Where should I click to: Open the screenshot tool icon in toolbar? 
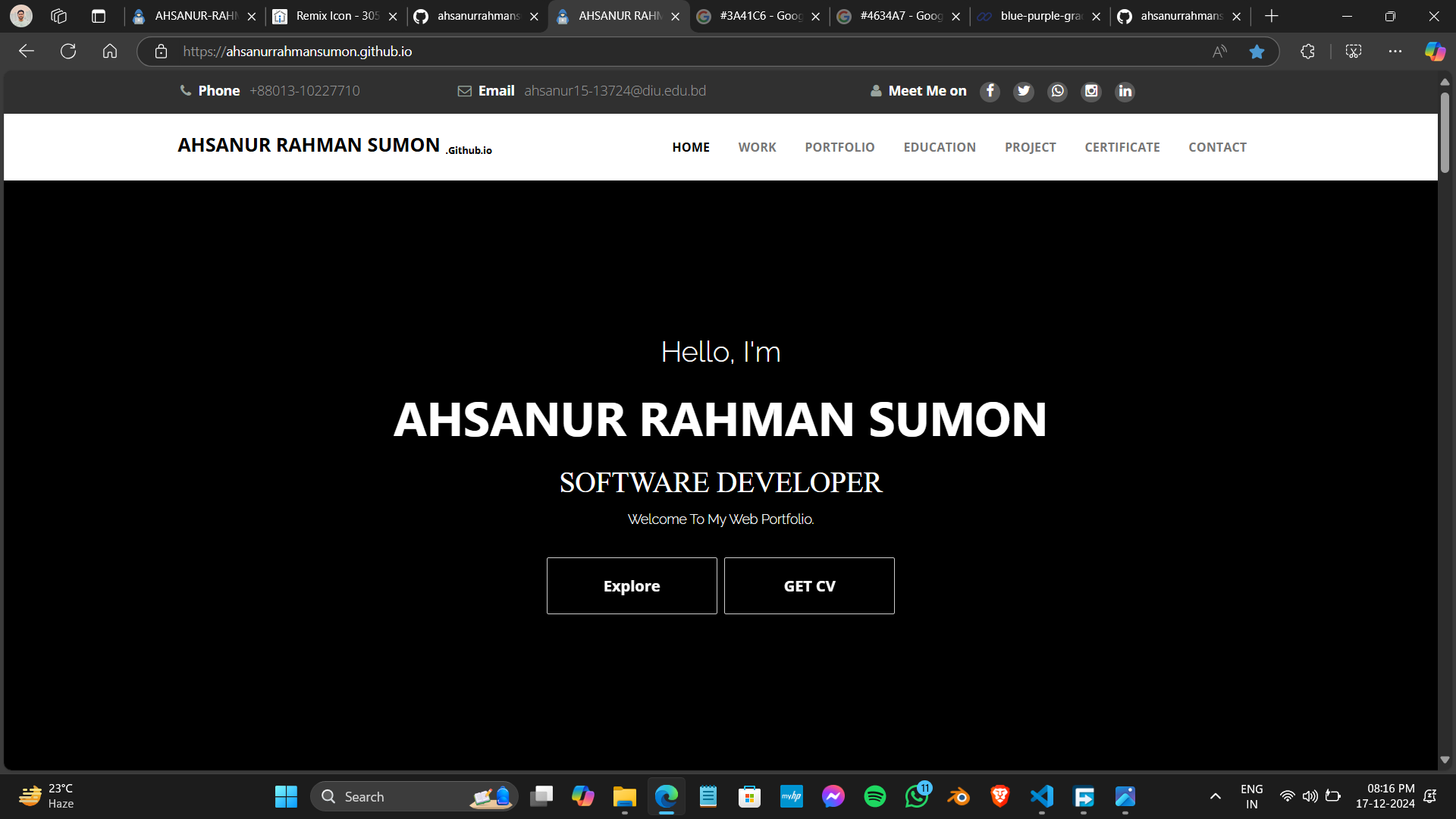(1354, 52)
